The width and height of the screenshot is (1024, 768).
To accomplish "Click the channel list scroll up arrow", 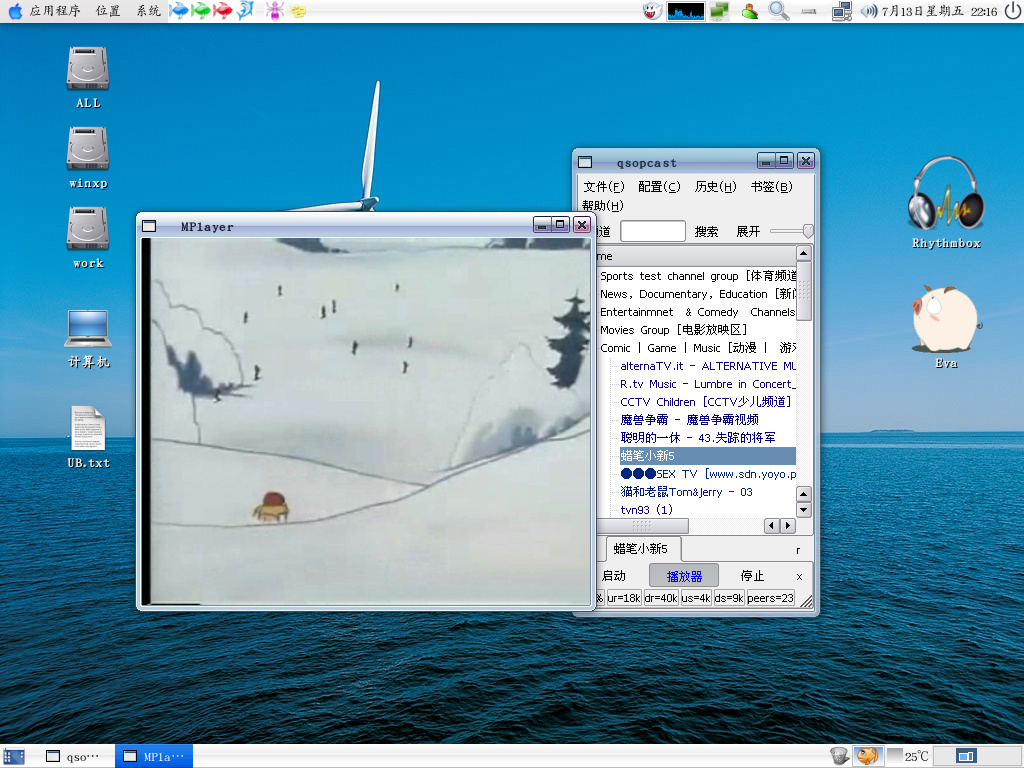I will tap(804, 253).
